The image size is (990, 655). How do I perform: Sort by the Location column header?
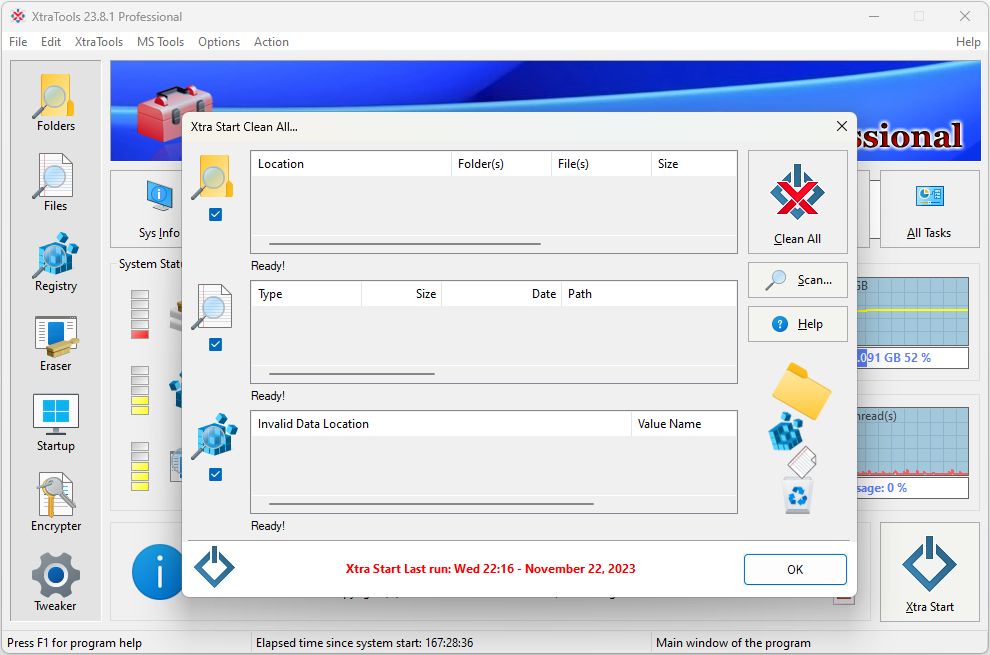[x=350, y=164]
